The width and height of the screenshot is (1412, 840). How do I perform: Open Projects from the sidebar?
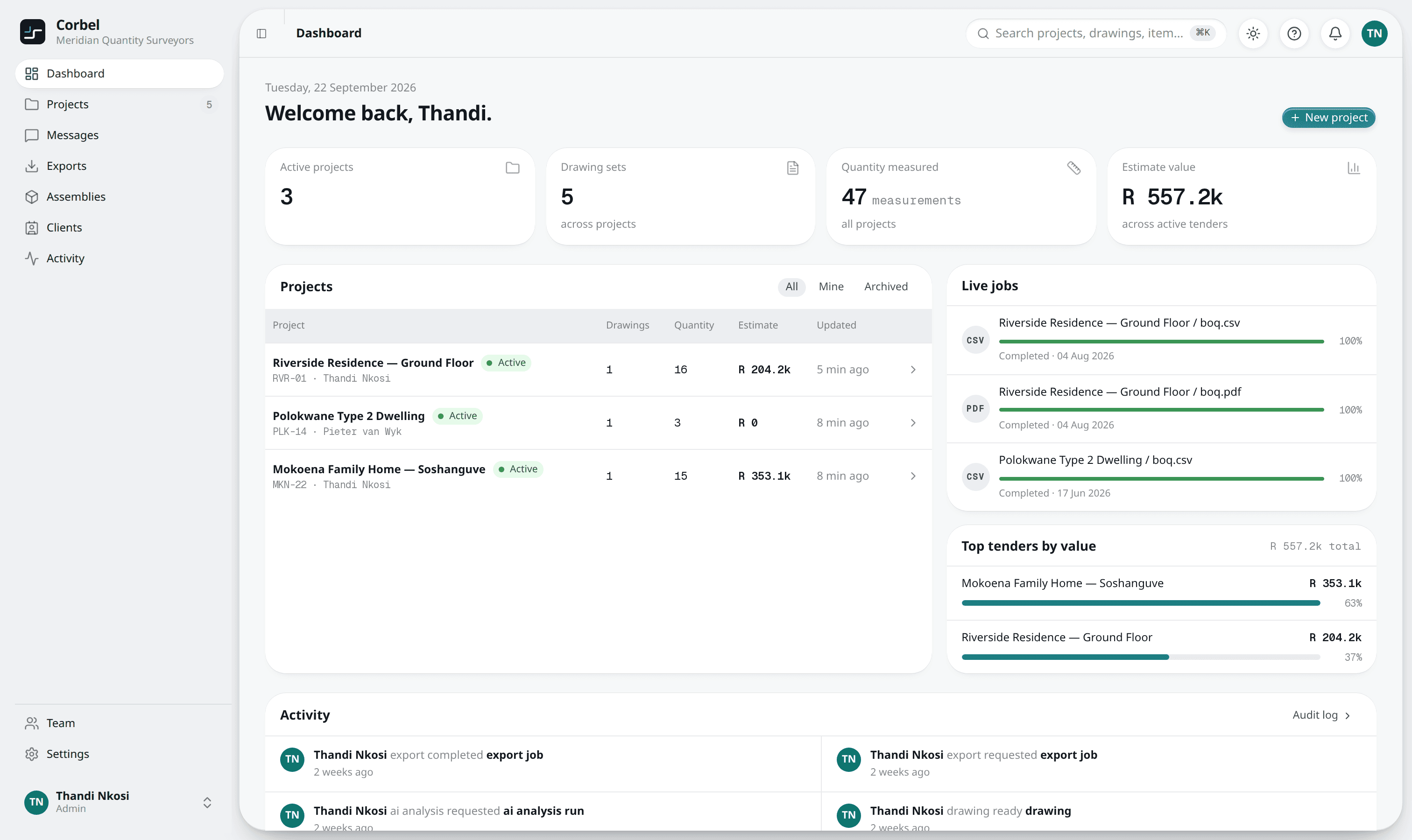pyautogui.click(x=120, y=104)
